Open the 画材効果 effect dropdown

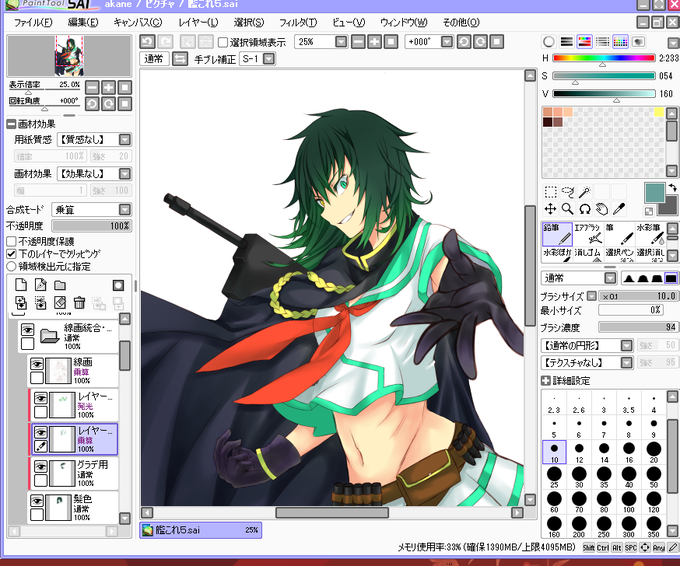[x=125, y=174]
